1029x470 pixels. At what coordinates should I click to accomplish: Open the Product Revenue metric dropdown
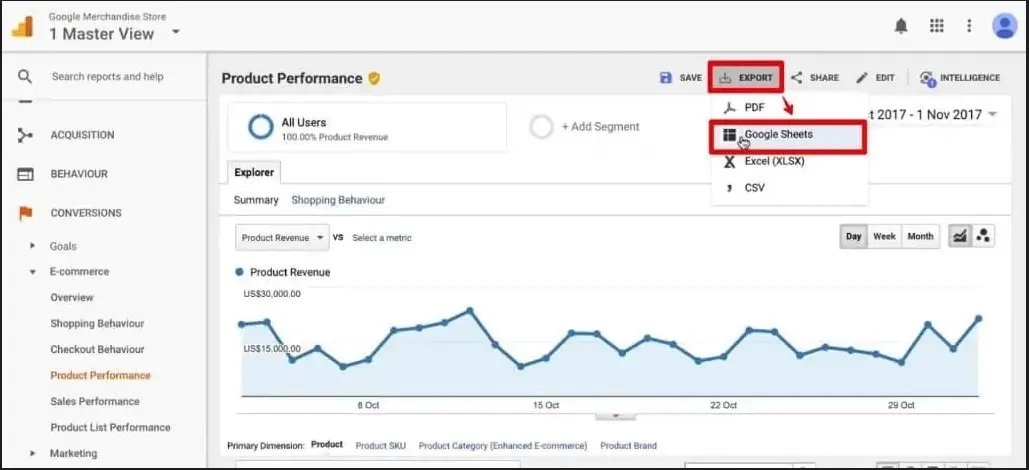click(x=282, y=238)
